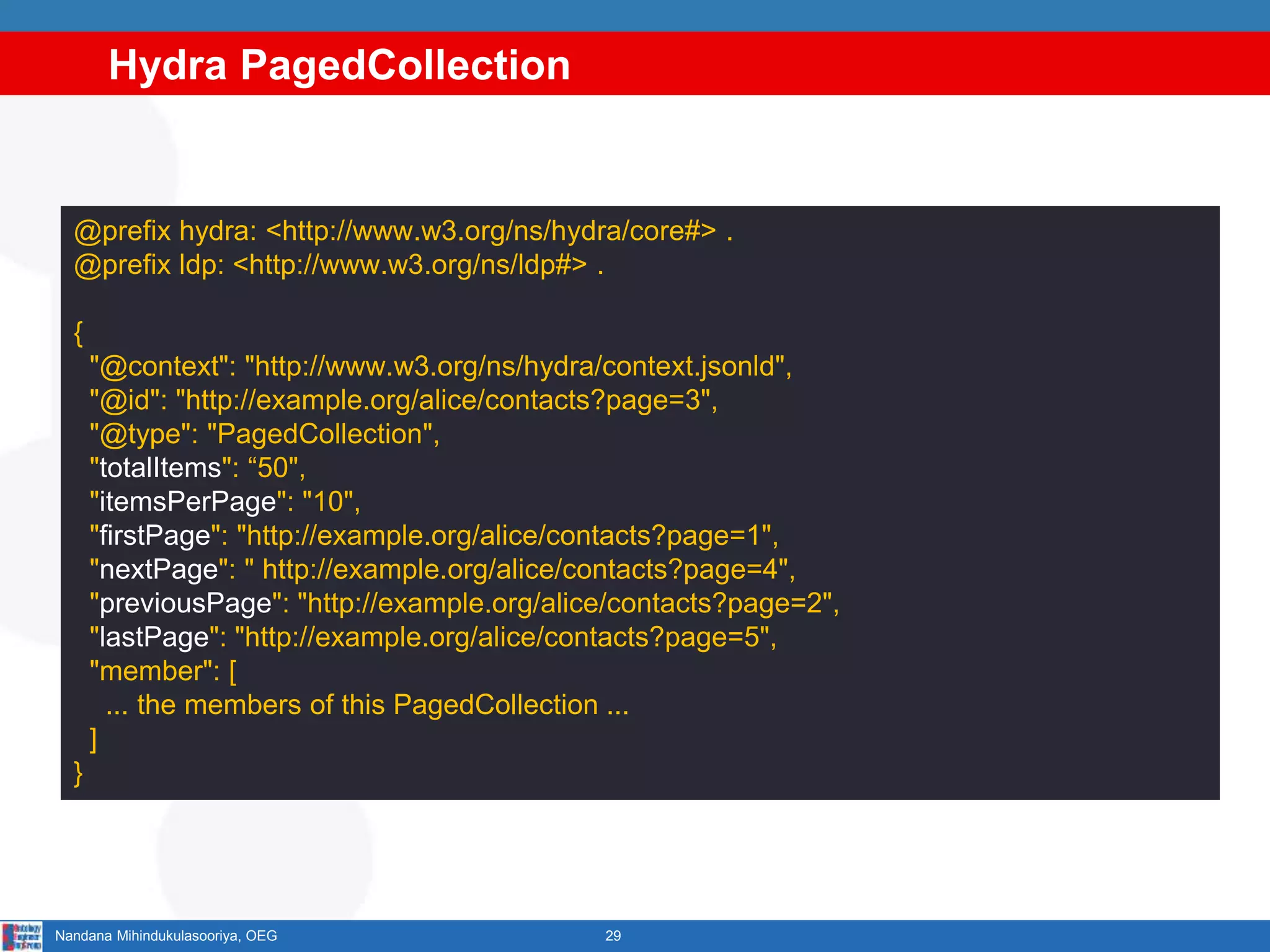Select the "@context" line with context.jsonld URL

pyautogui.click(x=440, y=367)
